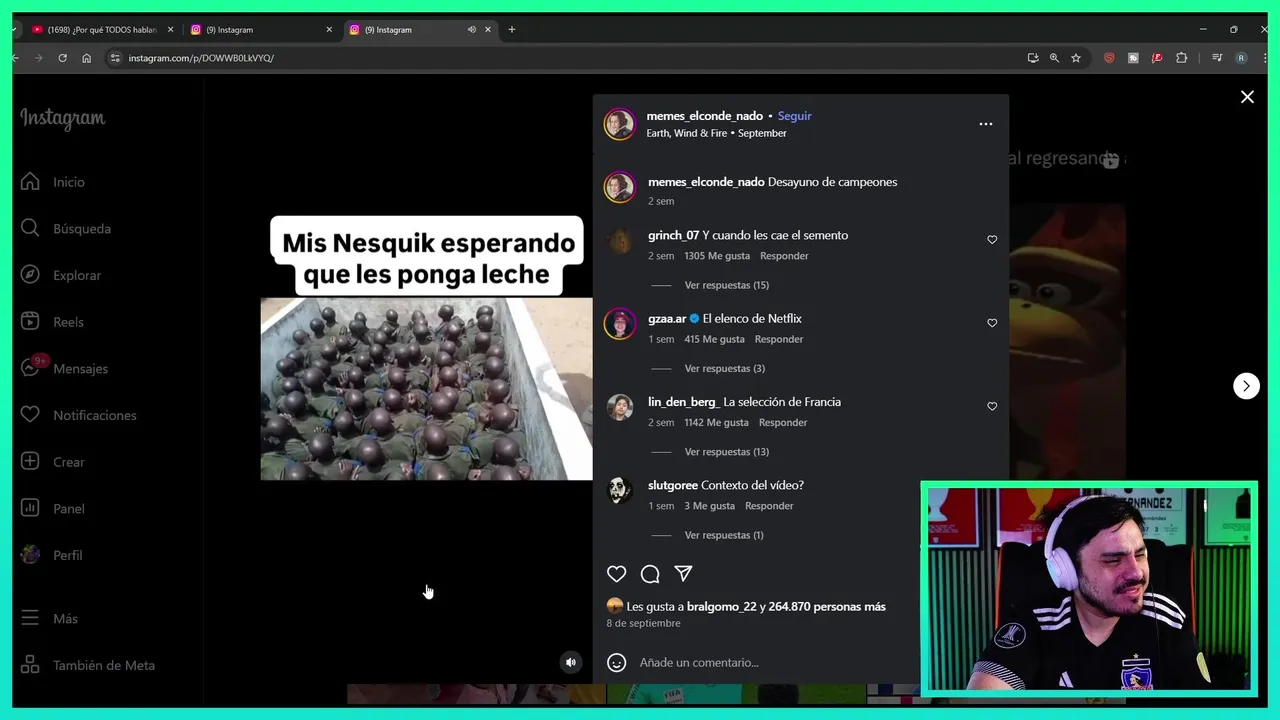Open slutgoree's avatar picture
This screenshot has width=1280, height=720.
pos(619,490)
